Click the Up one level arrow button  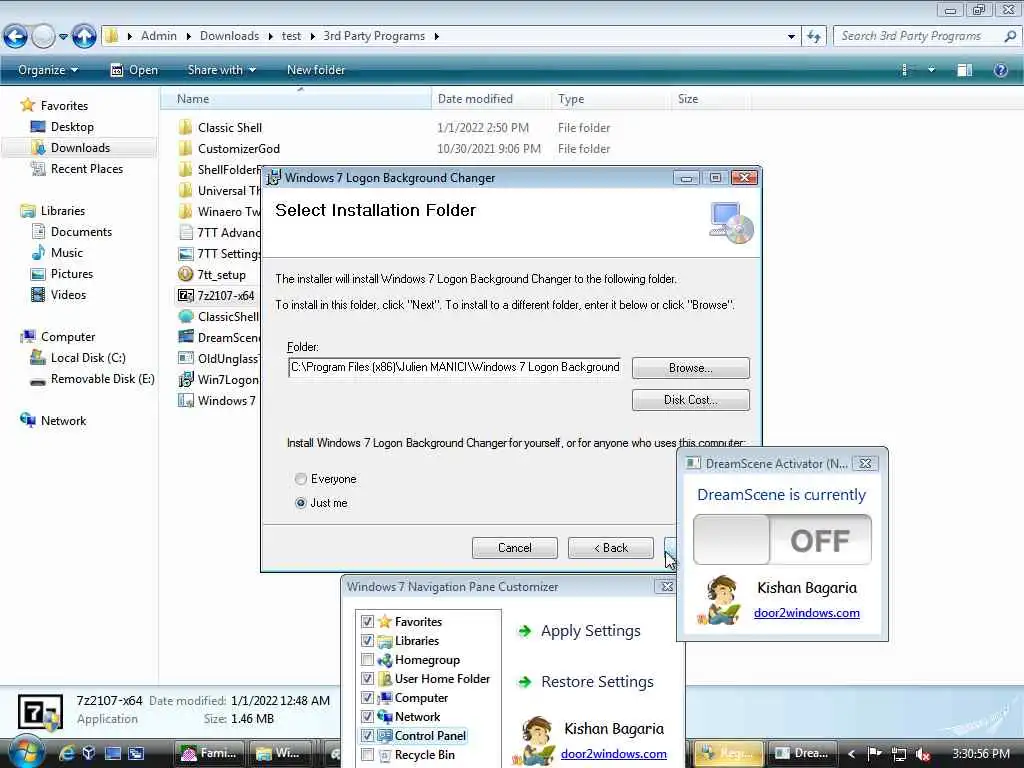tap(84, 36)
